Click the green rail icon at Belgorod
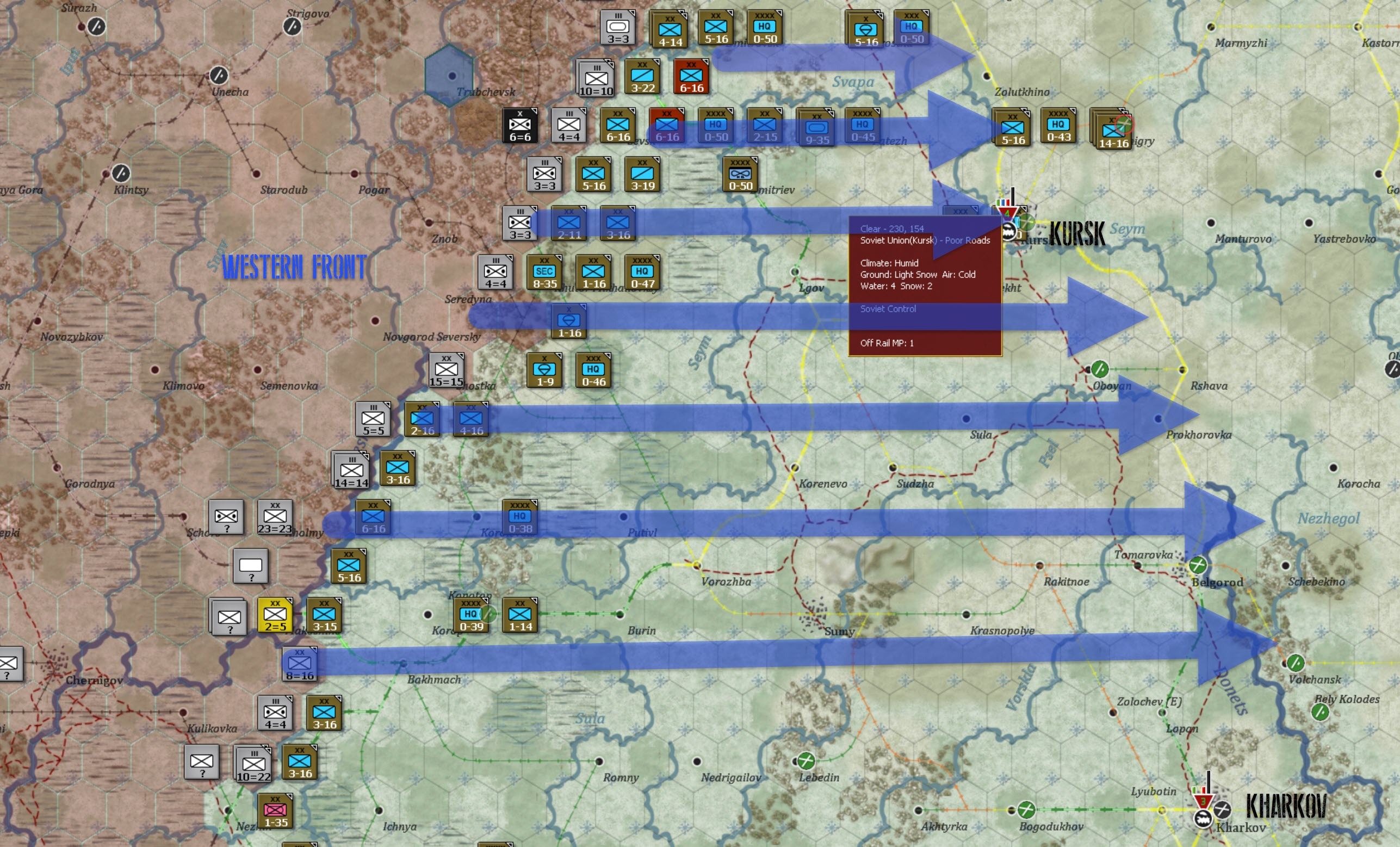Screen dimensions: 1400x847 coord(1198,565)
